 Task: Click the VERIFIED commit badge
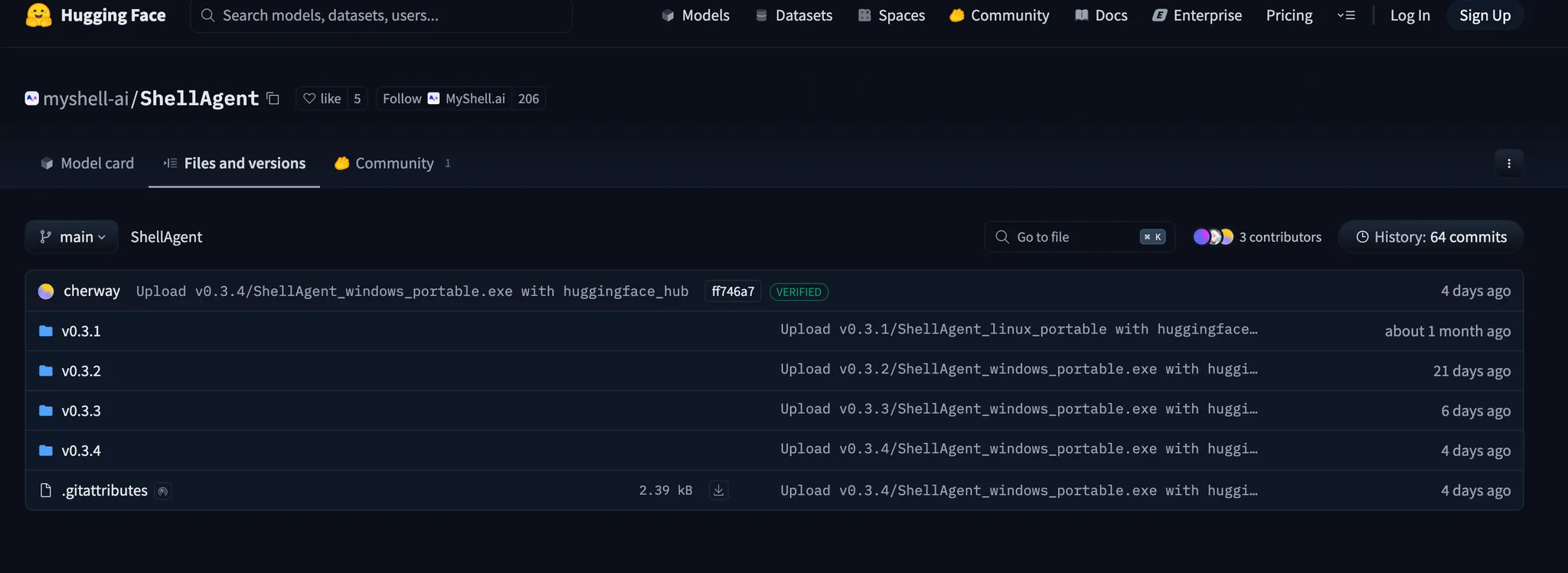pyautogui.click(x=799, y=291)
